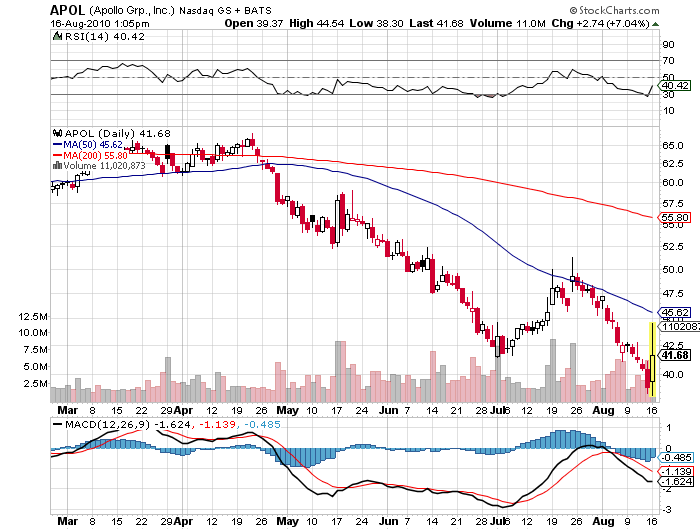This screenshot has width=700, height=530.
Task: Click the red -1.139 signal tag on MACD axis
Action: point(676,472)
